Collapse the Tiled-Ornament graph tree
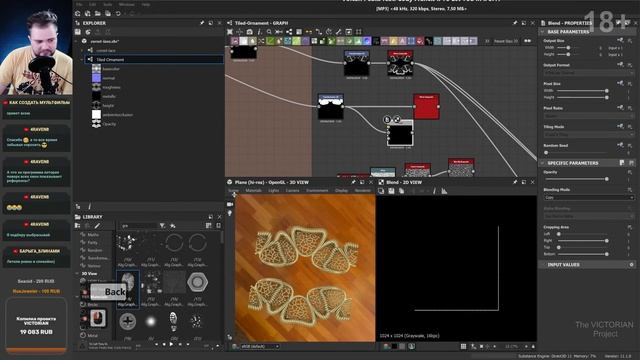The width and height of the screenshot is (640, 360). point(82,60)
